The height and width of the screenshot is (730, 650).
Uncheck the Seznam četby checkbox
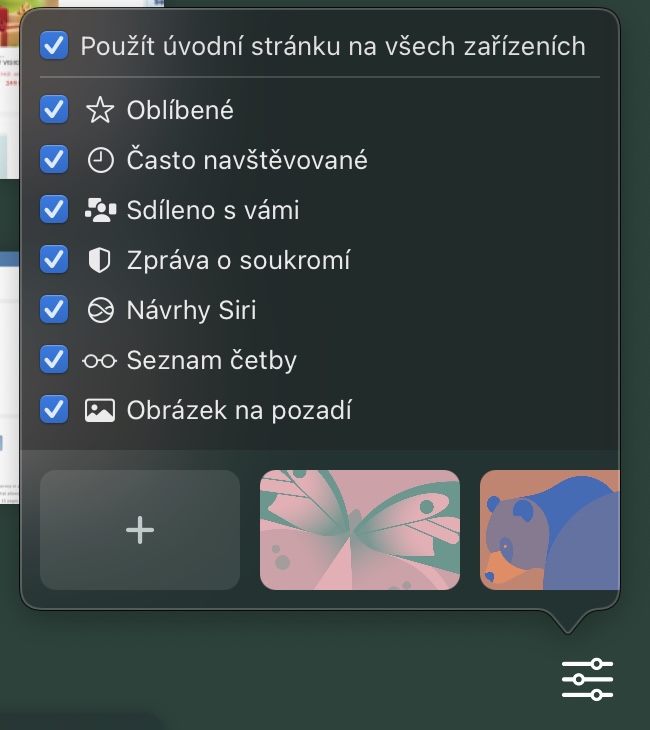point(54,360)
